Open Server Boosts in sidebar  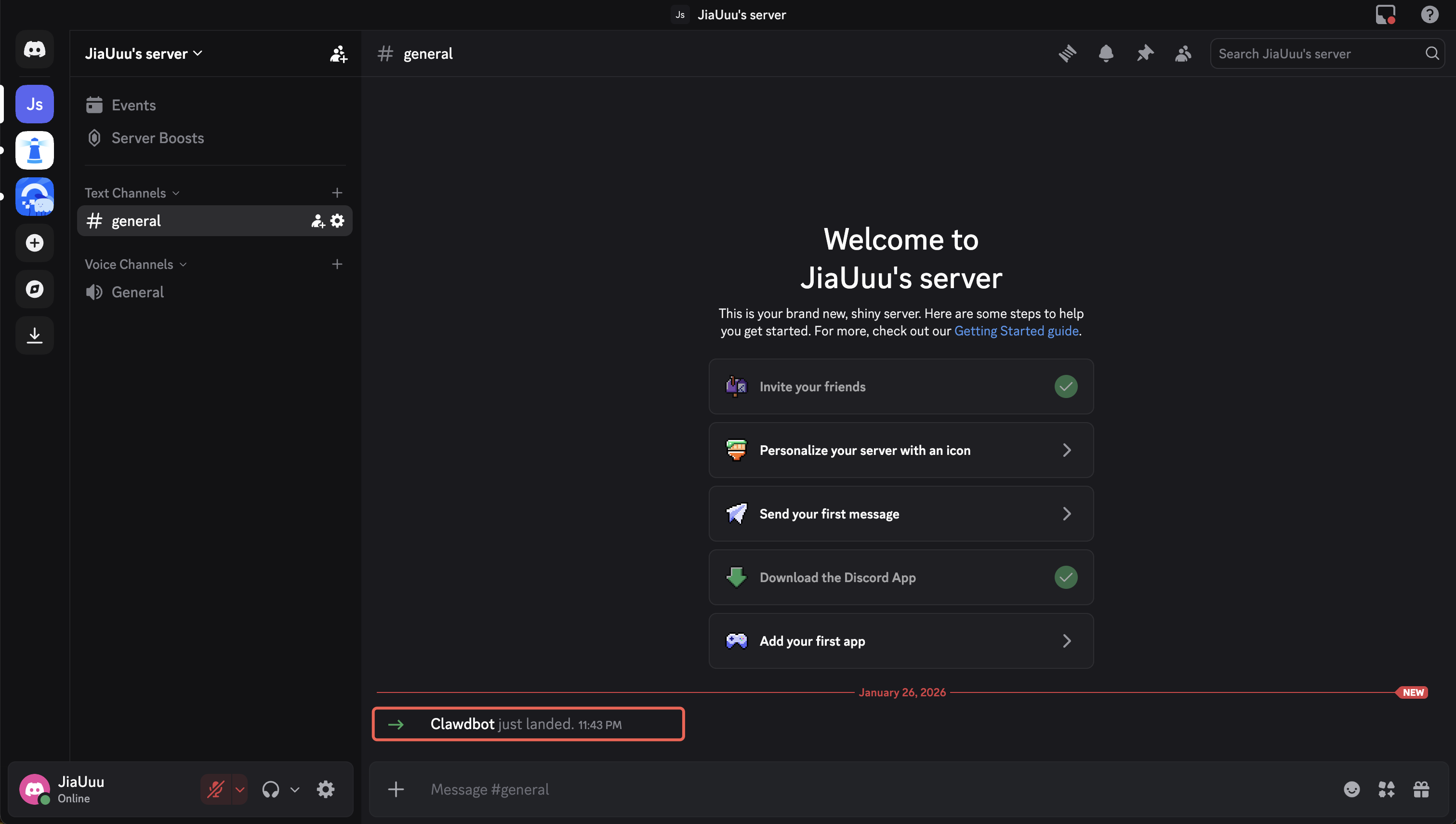(157, 138)
